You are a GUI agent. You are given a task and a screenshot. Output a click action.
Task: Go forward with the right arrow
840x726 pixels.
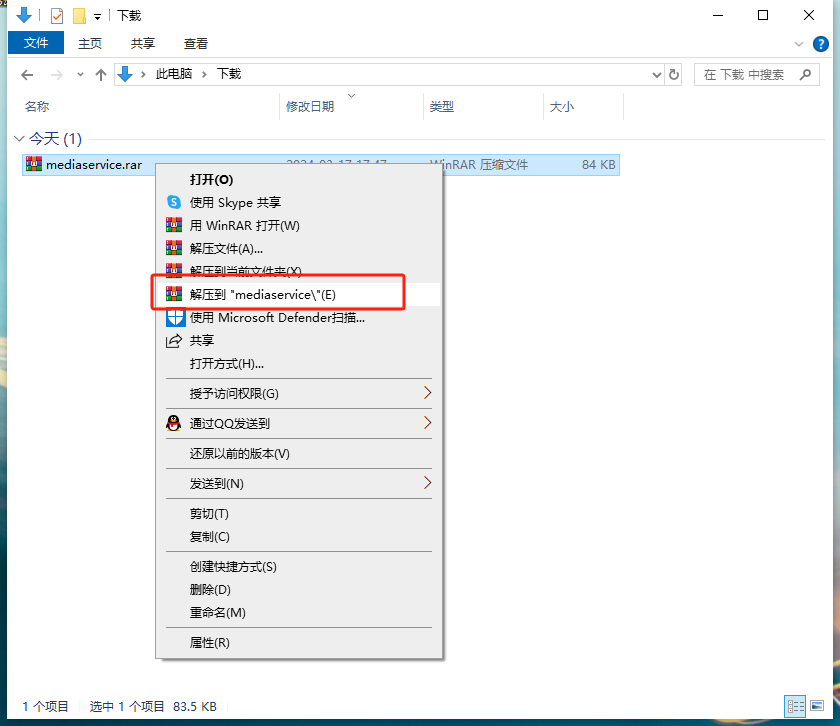click(56, 75)
